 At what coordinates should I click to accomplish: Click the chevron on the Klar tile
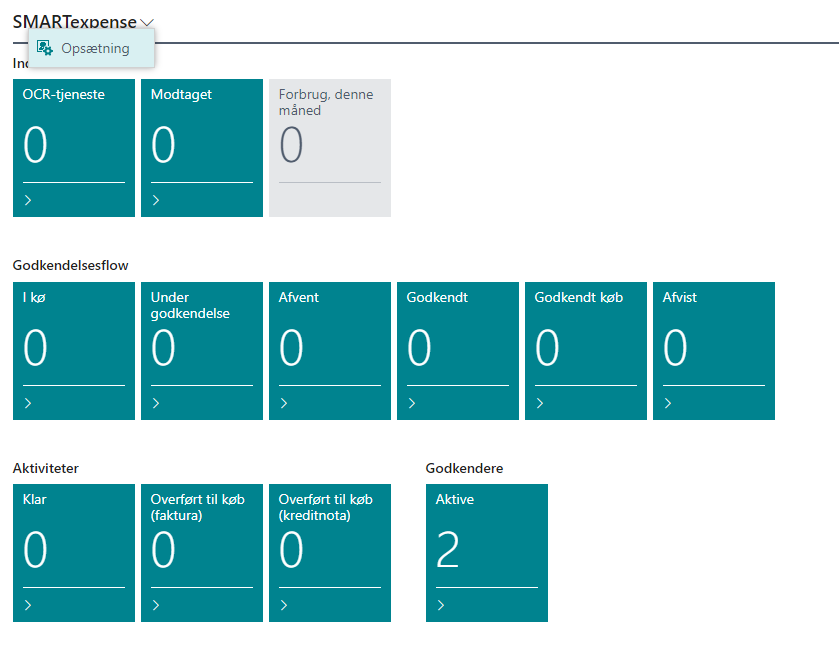pyautogui.click(x=28, y=605)
